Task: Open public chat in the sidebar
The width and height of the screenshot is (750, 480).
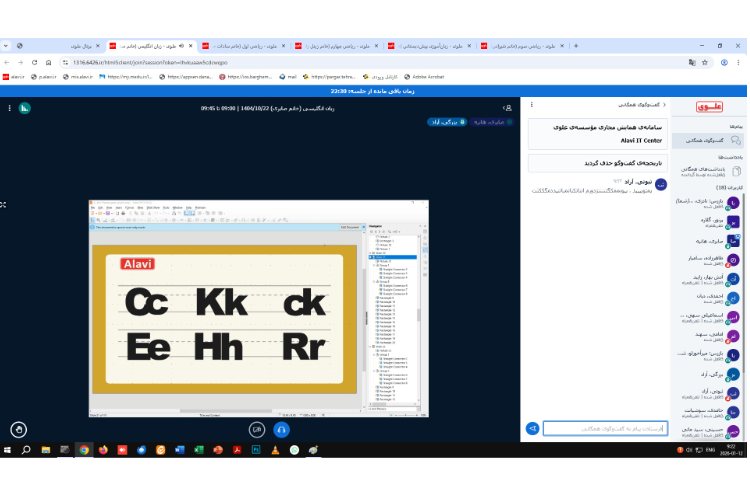Action: [708, 141]
